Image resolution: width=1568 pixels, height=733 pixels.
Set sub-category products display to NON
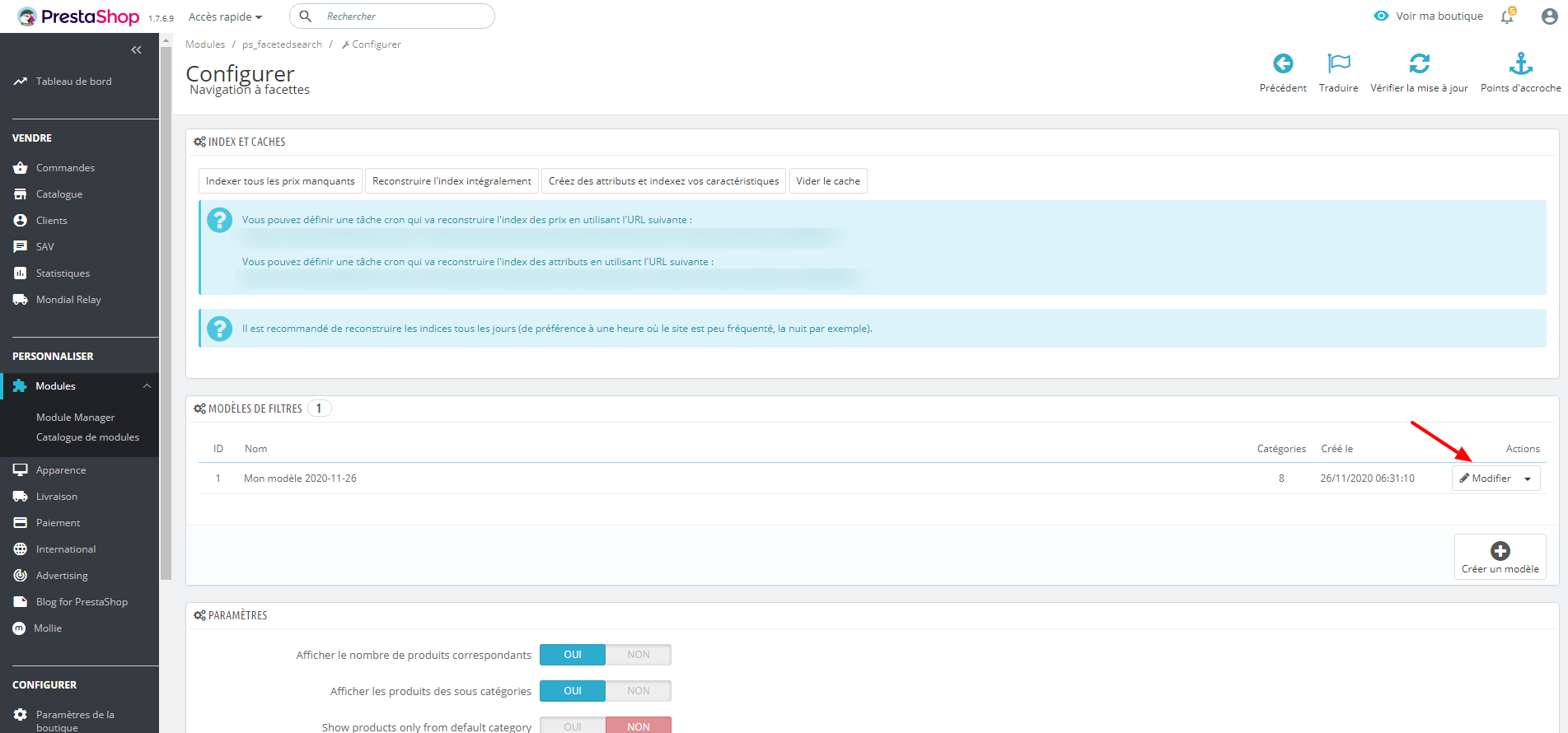click(x=639, y=691)
